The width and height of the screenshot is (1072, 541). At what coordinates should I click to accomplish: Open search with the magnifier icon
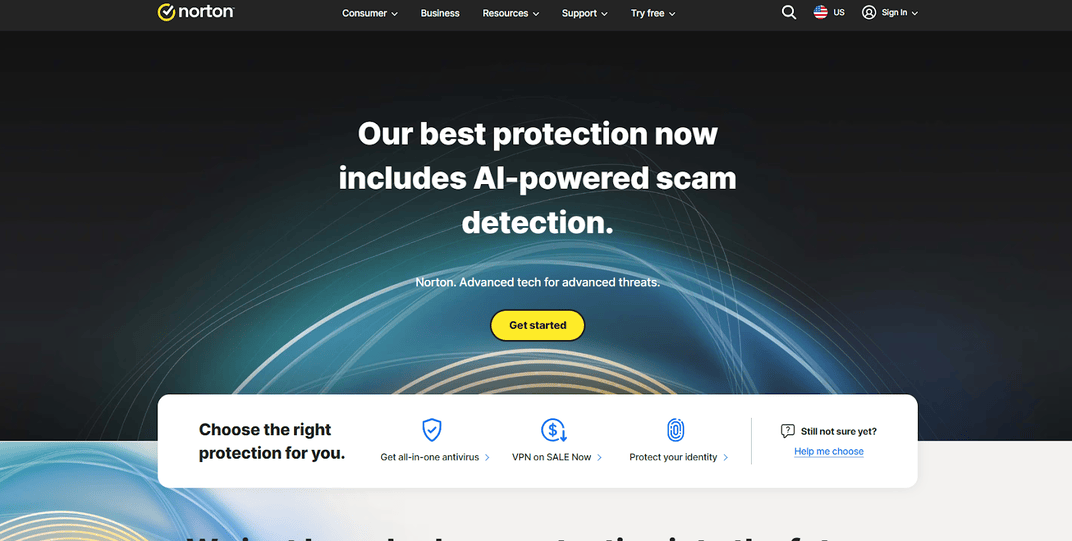[789, 12]
